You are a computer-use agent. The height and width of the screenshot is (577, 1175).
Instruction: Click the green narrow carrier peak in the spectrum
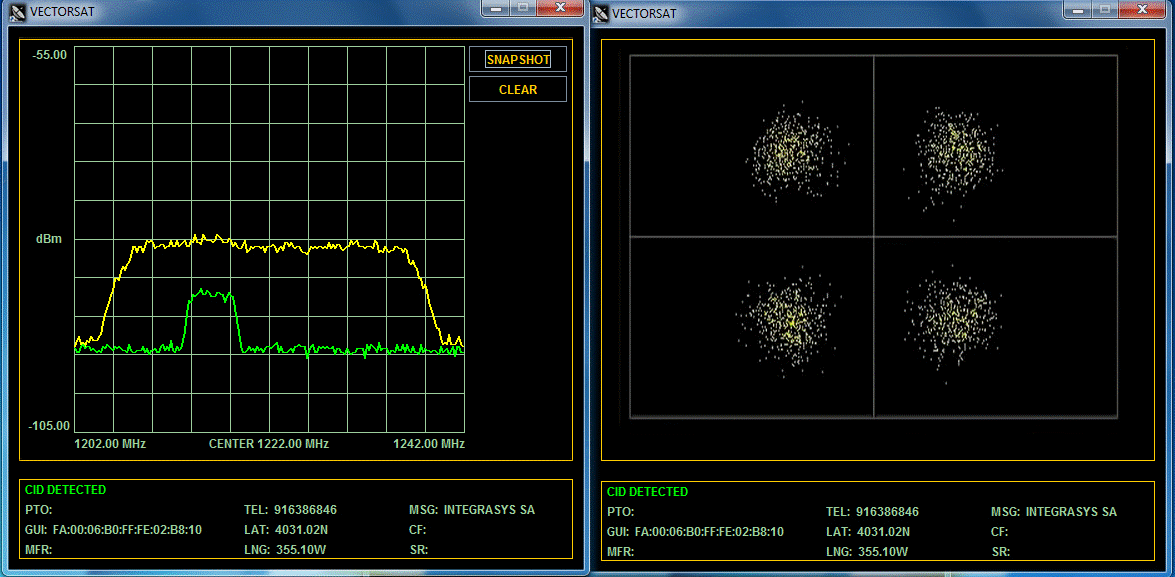pos(210,295)
